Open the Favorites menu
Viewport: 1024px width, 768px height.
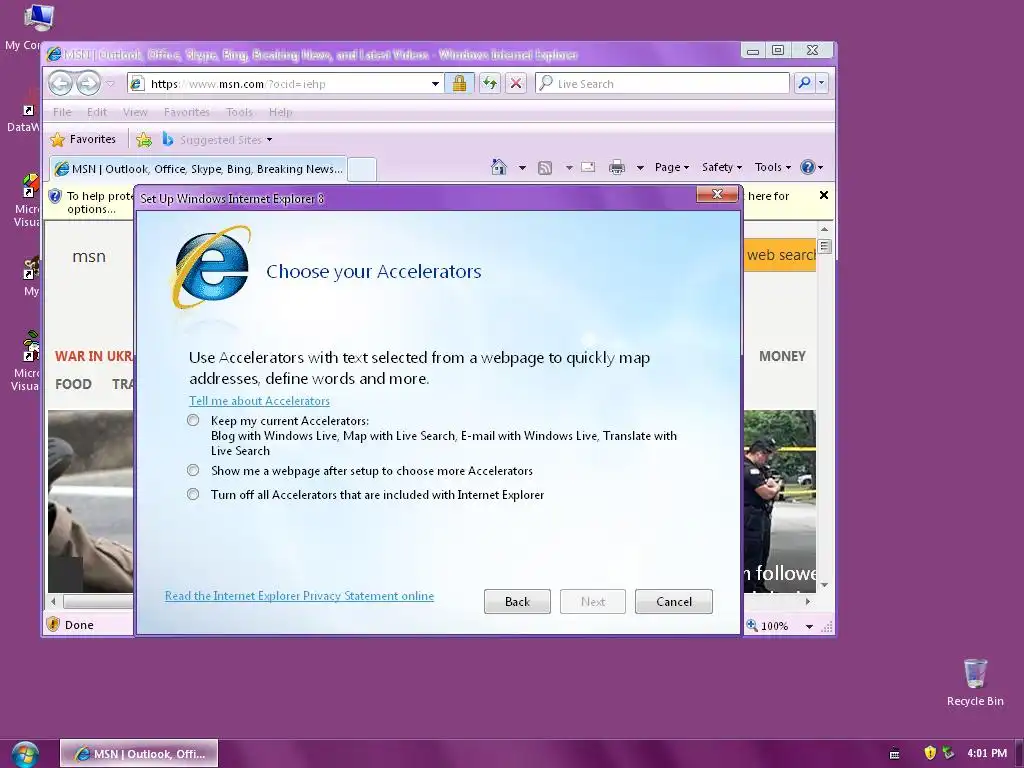click(x=187, y=112)
